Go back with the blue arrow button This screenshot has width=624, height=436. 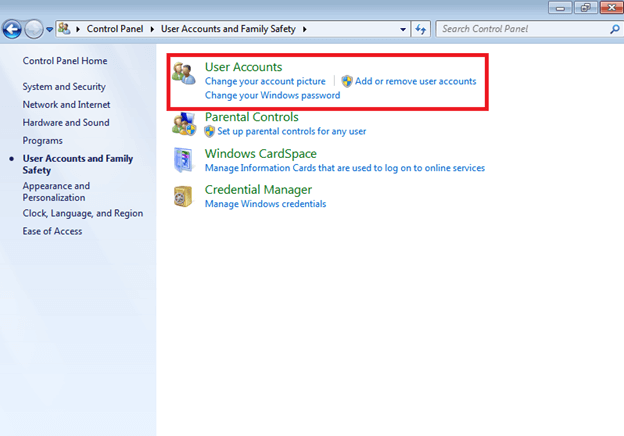[12, 29]
